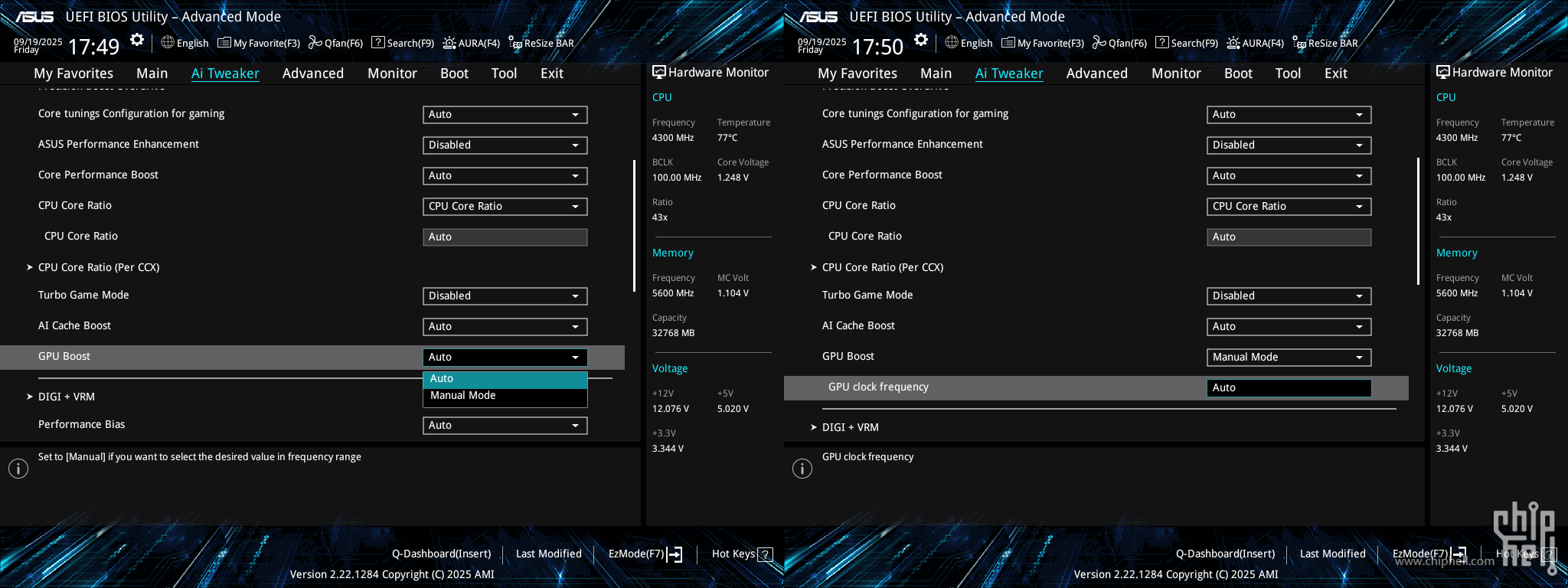Open AURA(F4) lighting in right screen

click(1255, 44)
